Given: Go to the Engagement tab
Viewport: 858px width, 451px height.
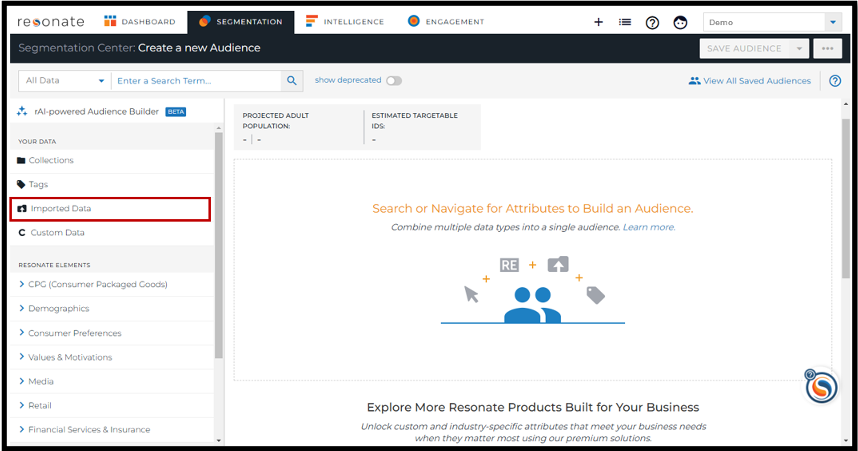Looking at the screenshot, I should (446, 22).
